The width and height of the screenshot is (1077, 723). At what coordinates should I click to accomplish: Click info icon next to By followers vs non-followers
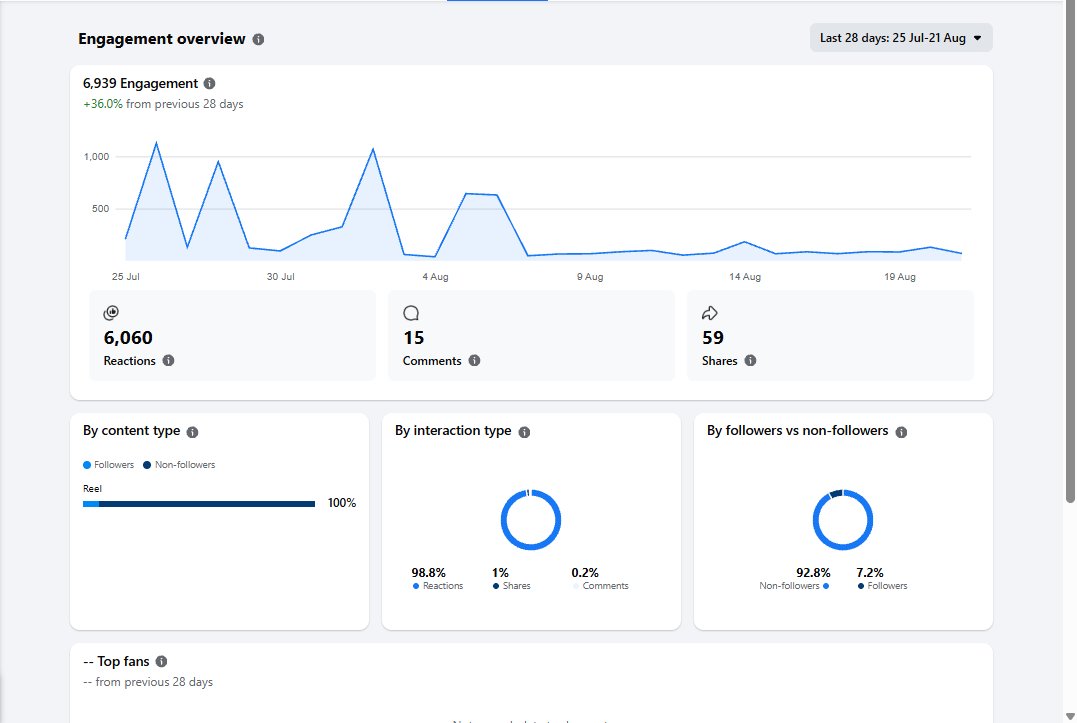tap(901, 432)
